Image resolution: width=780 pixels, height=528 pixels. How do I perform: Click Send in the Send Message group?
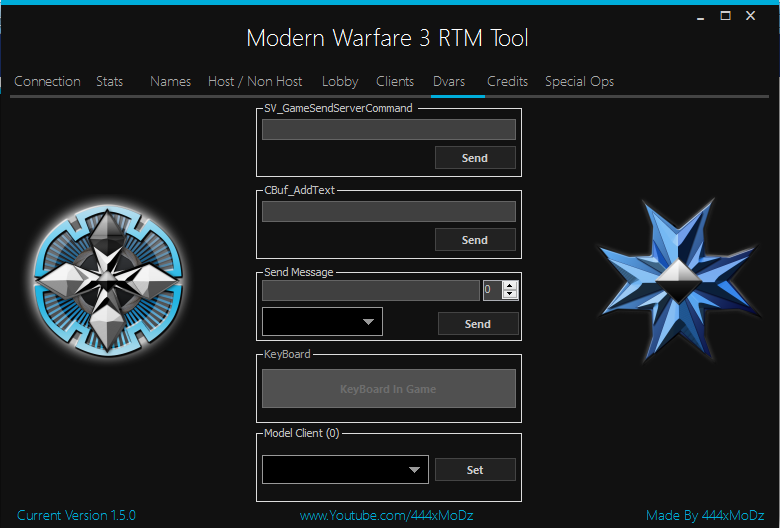tap(478, 324)
